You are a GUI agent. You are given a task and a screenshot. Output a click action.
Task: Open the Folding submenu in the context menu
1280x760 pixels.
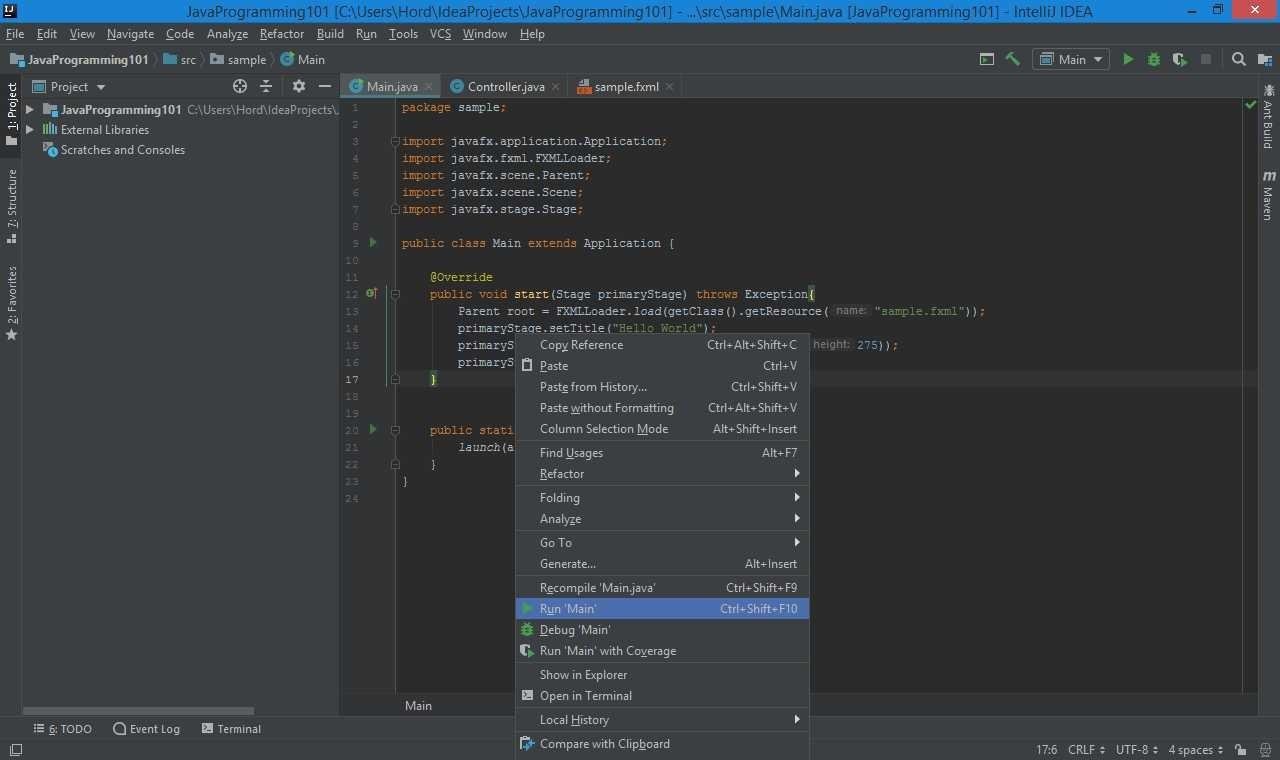pyautogui.click(x=662, y=498)
